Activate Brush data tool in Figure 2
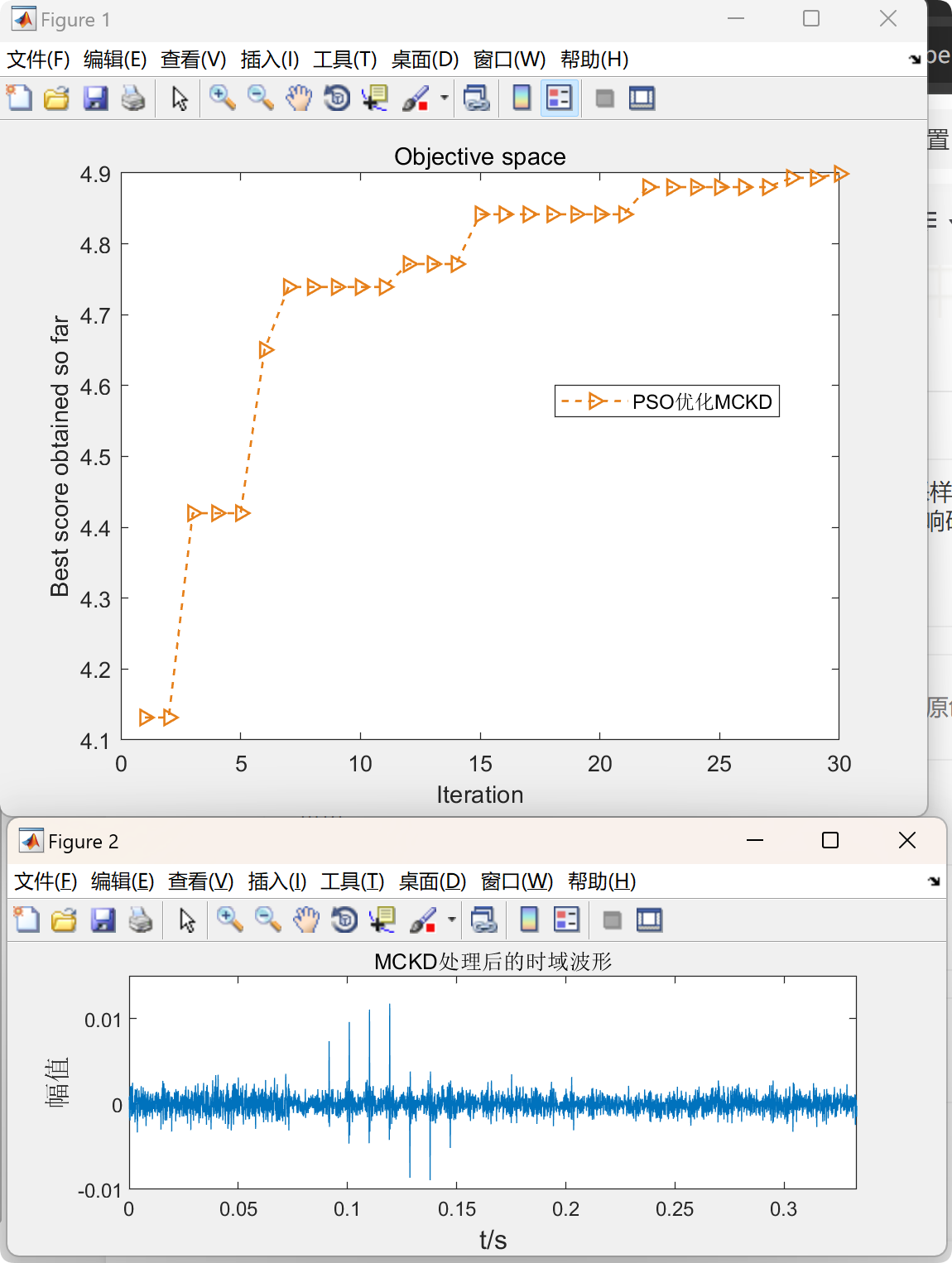The image size is (952, 1263). tap(424, 920)
